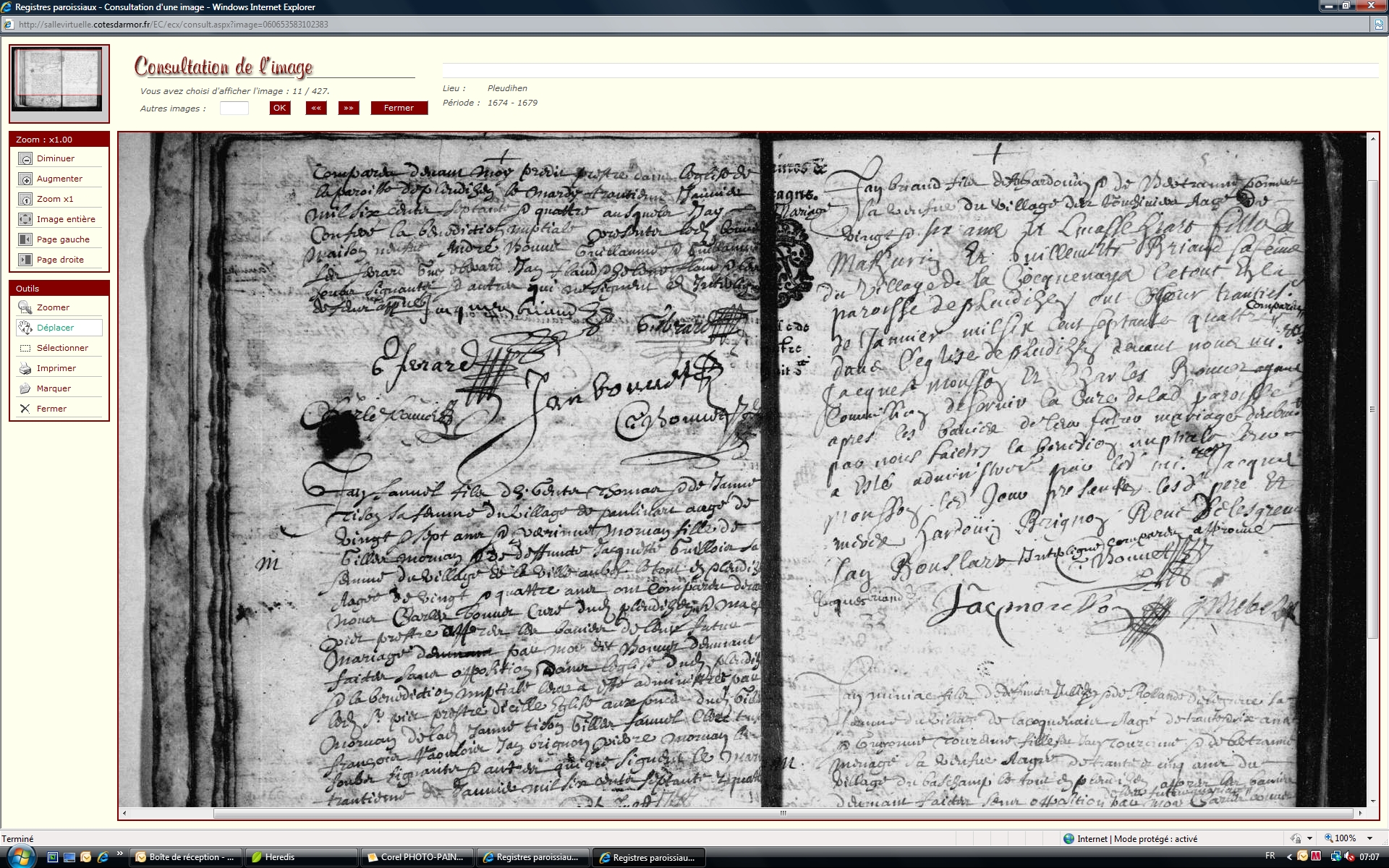Show full image with Image entière

point(25,219)
